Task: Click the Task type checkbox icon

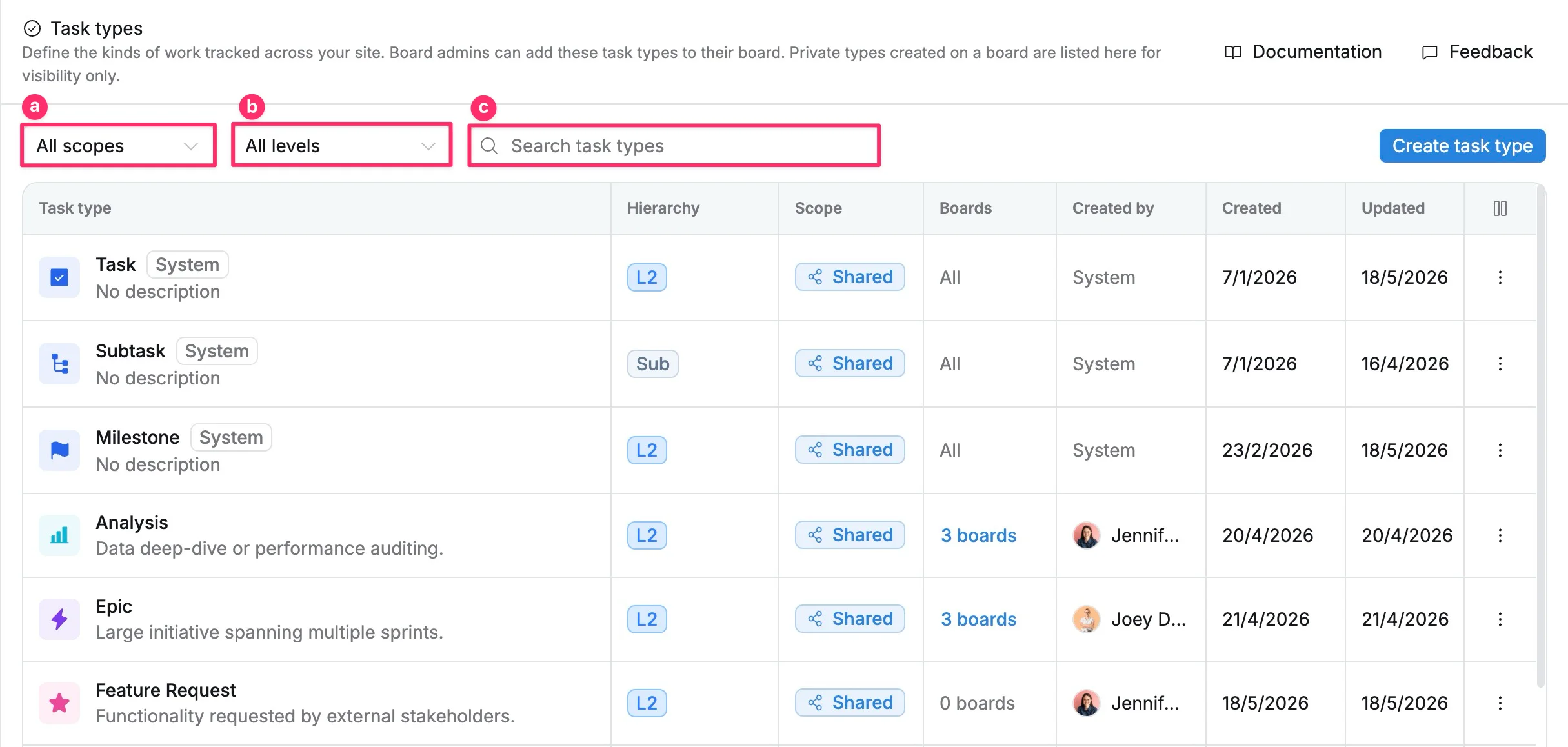Action: click(59, 277)
